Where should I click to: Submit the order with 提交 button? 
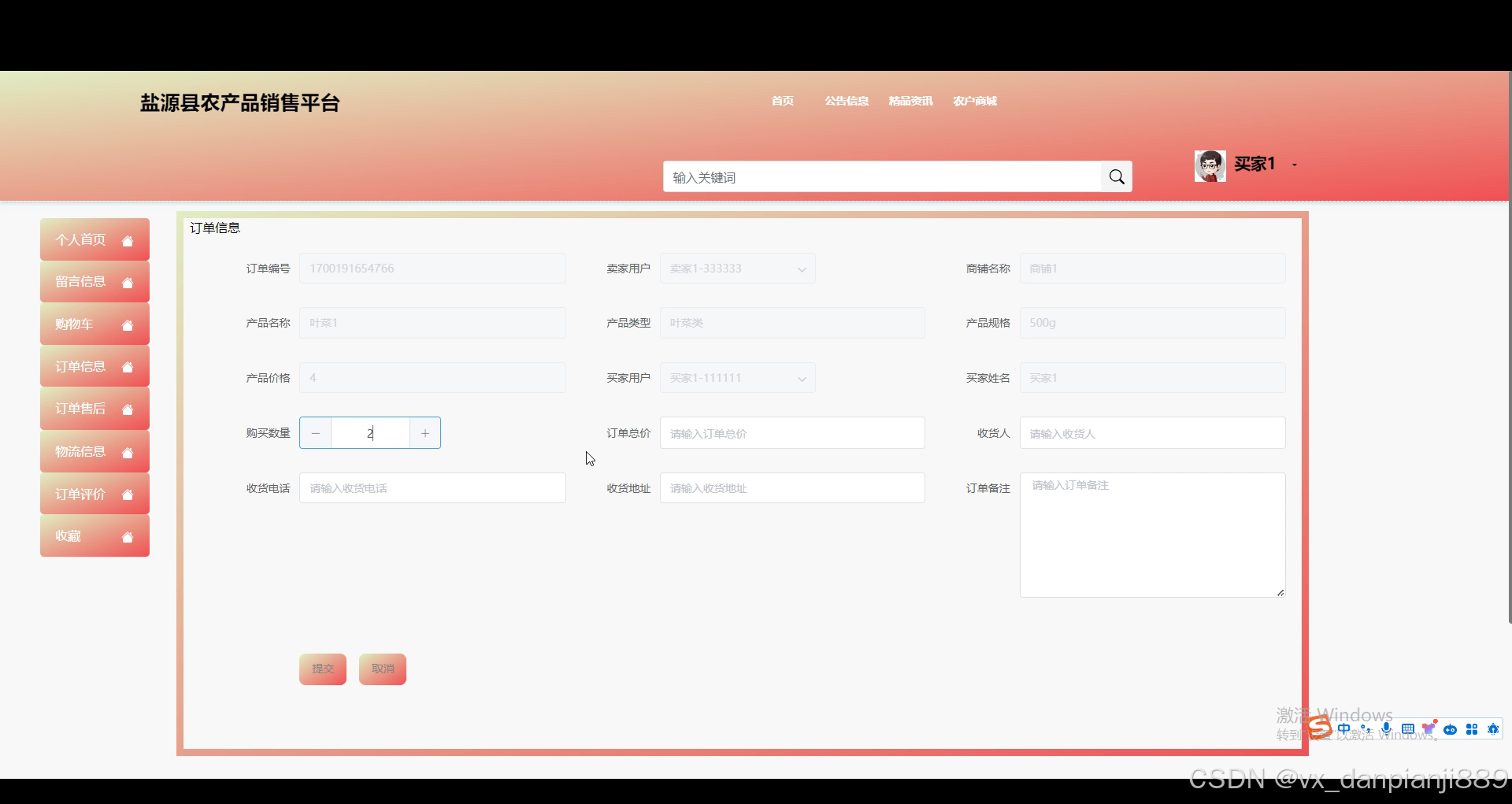pos(323,669)
